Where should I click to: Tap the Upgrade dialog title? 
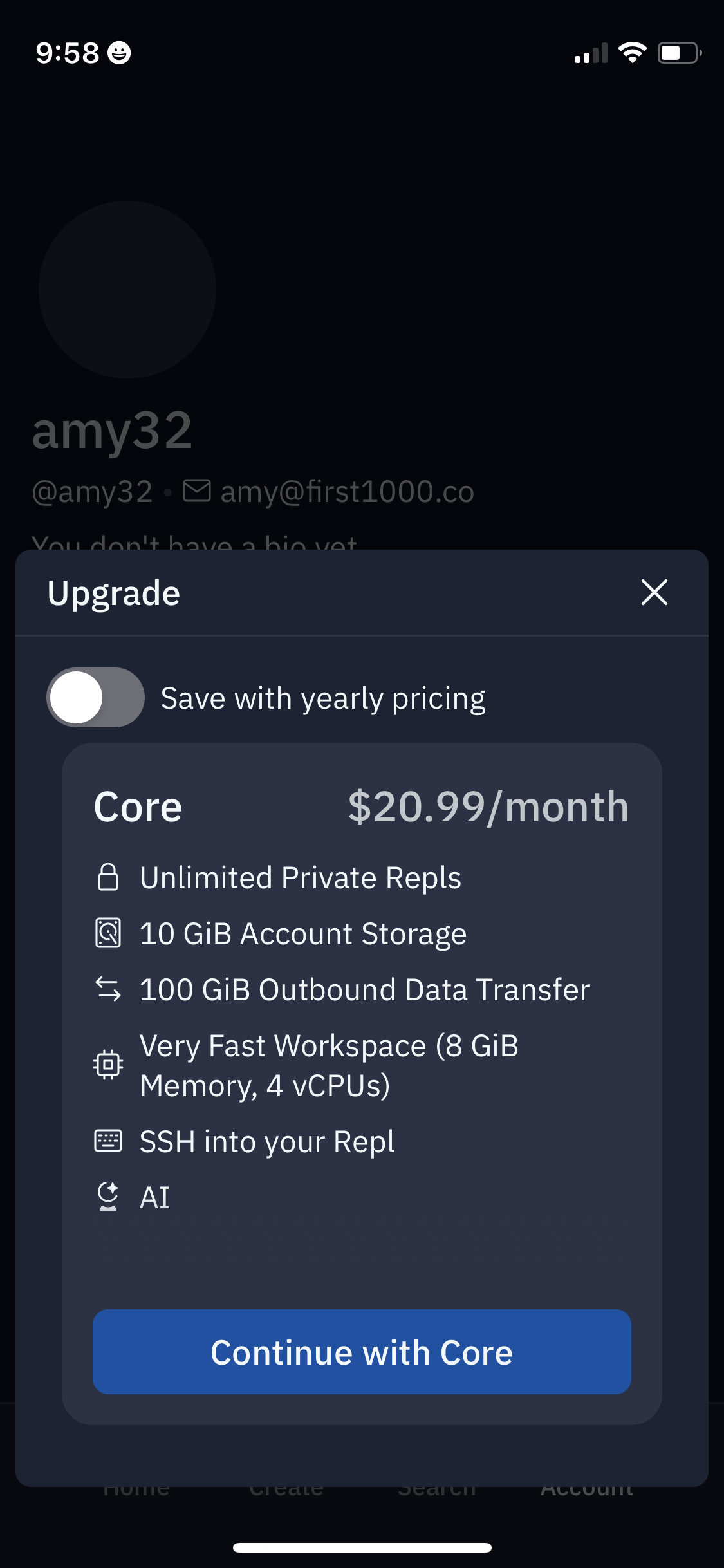[114, 593]
